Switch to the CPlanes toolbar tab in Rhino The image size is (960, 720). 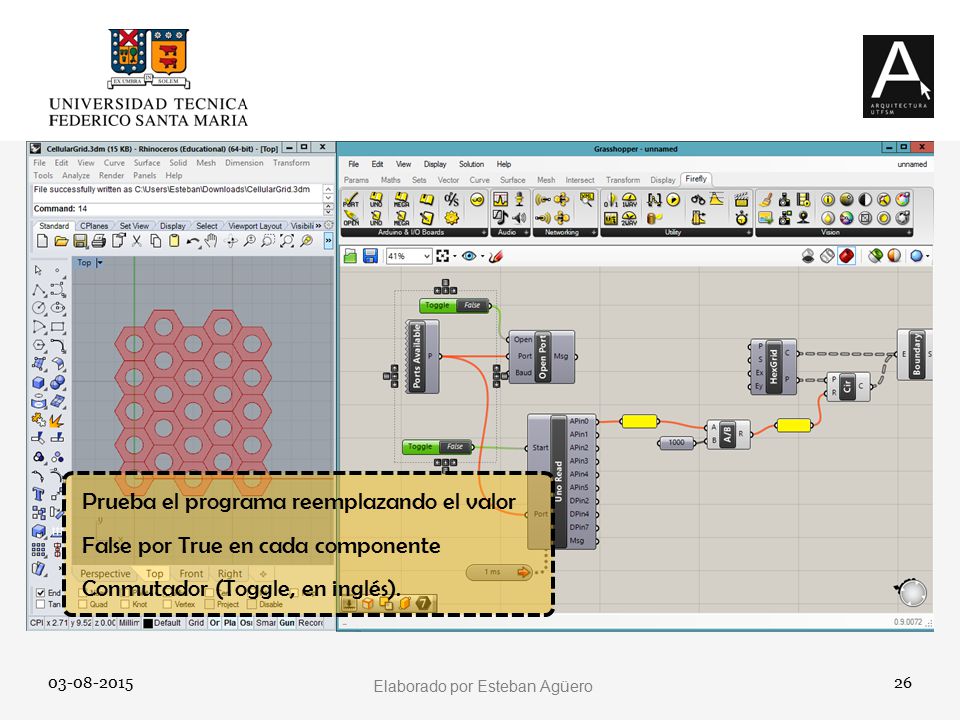(94, 226)
